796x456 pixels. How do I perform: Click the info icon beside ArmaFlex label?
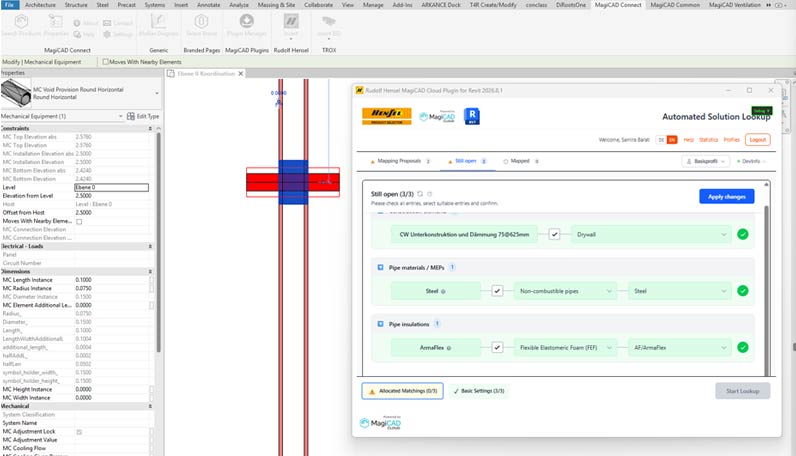coord(449,348)
